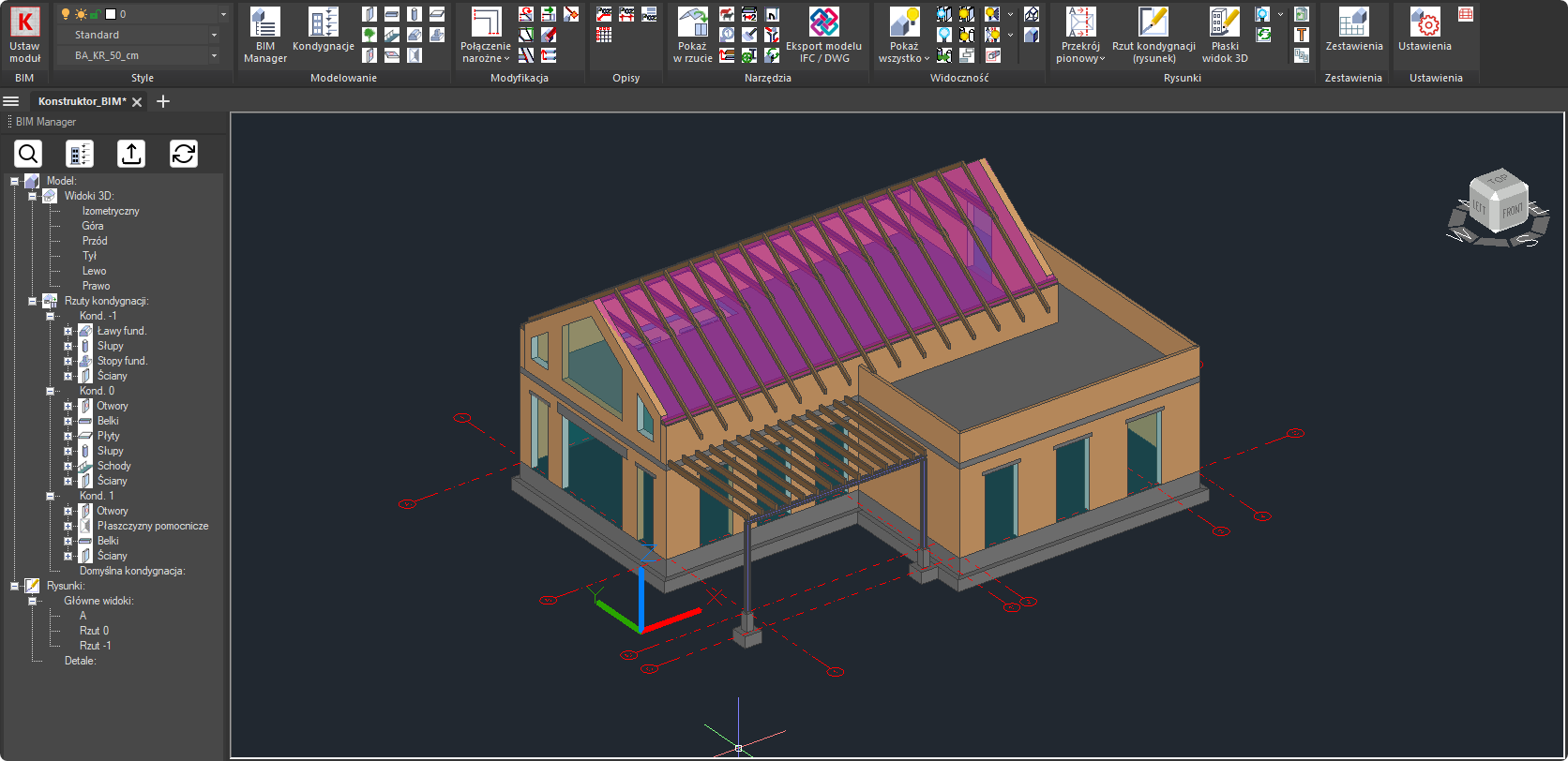Click the Płaski widok 3D icon
Screen dimensions: 1568x761
tap(1225, 22)
